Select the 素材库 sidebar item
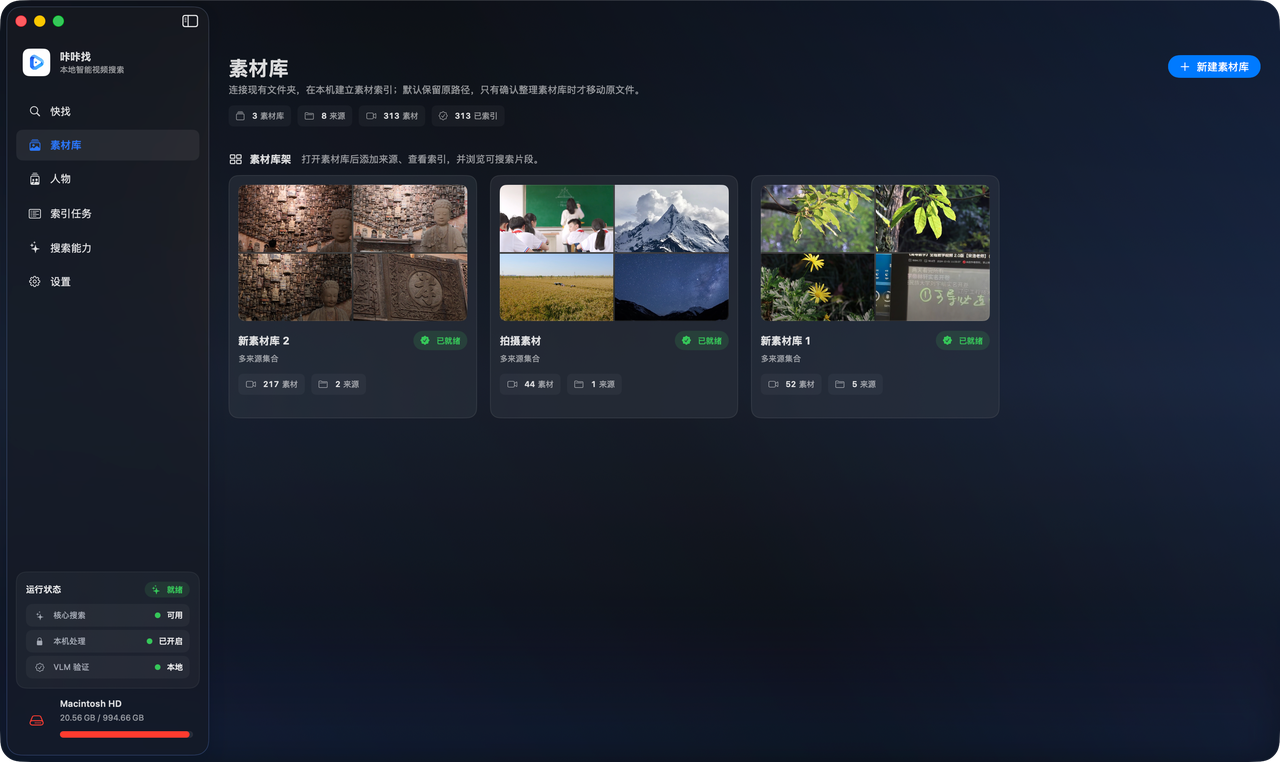The image size is (1280, 762). 108,145
